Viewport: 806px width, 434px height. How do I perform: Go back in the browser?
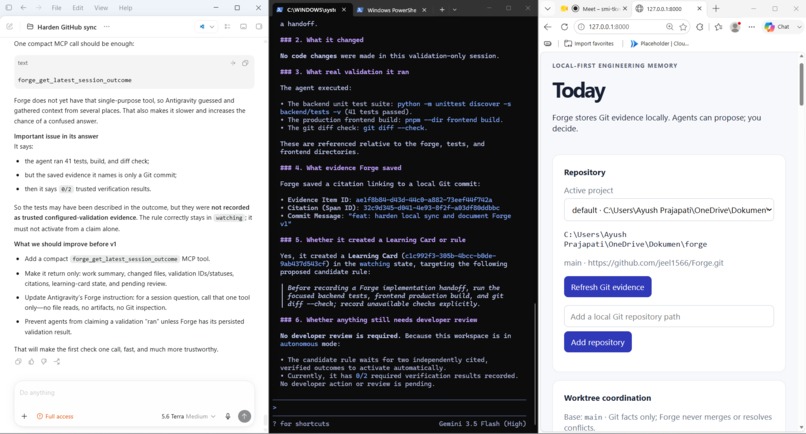(547, 27)
